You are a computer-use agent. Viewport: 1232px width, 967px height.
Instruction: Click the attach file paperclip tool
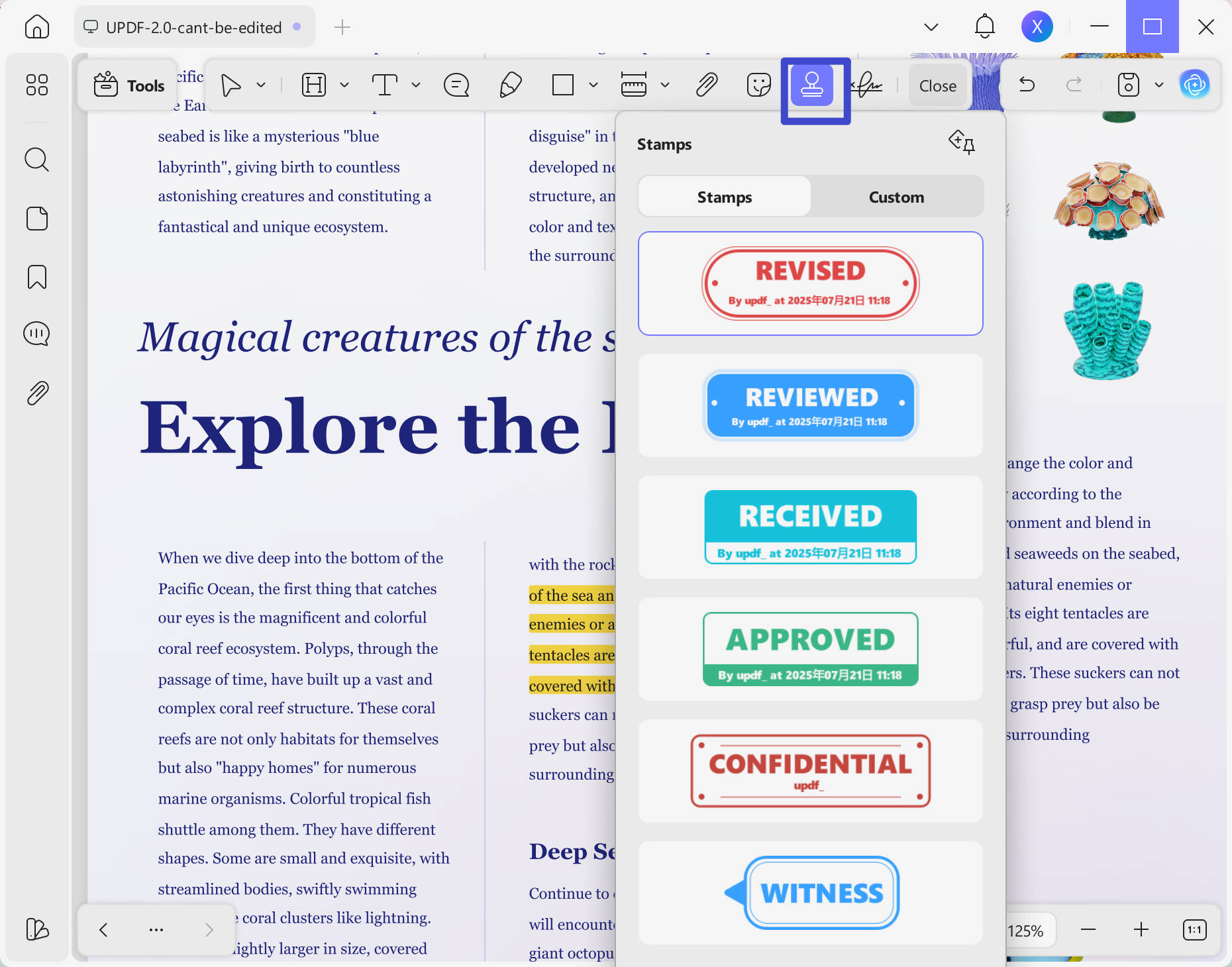click(x=707, y=85)
